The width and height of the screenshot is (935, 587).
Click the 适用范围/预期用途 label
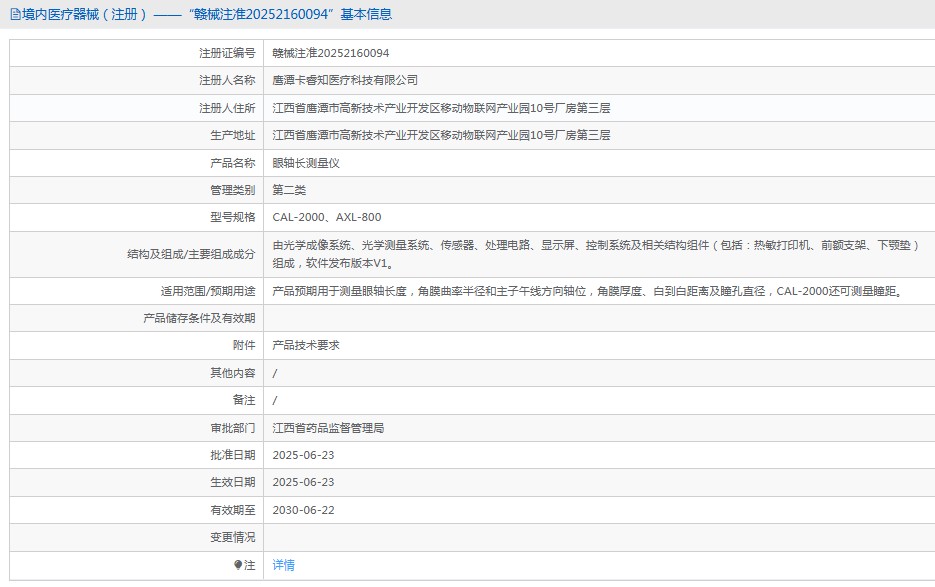pyautogui.click(x=208, y=291)
